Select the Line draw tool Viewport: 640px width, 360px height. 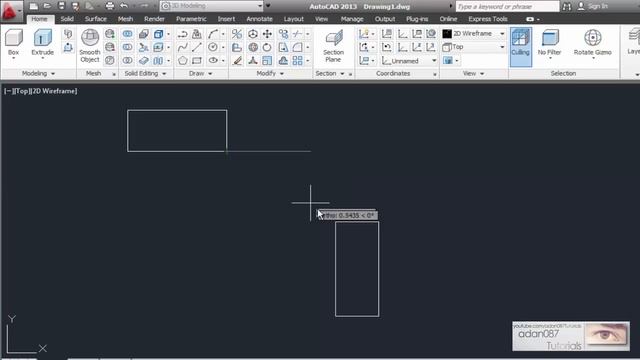197,47
